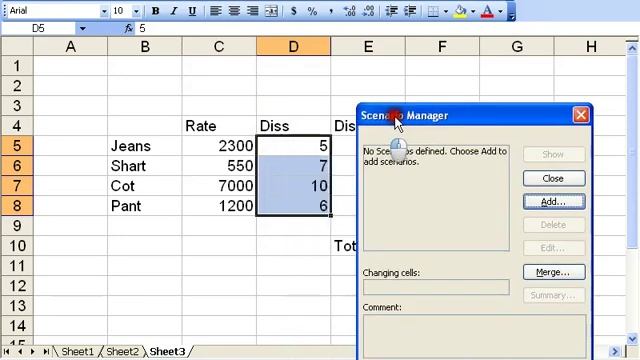
Task: Align cell text left
Action: coord(215,11)
